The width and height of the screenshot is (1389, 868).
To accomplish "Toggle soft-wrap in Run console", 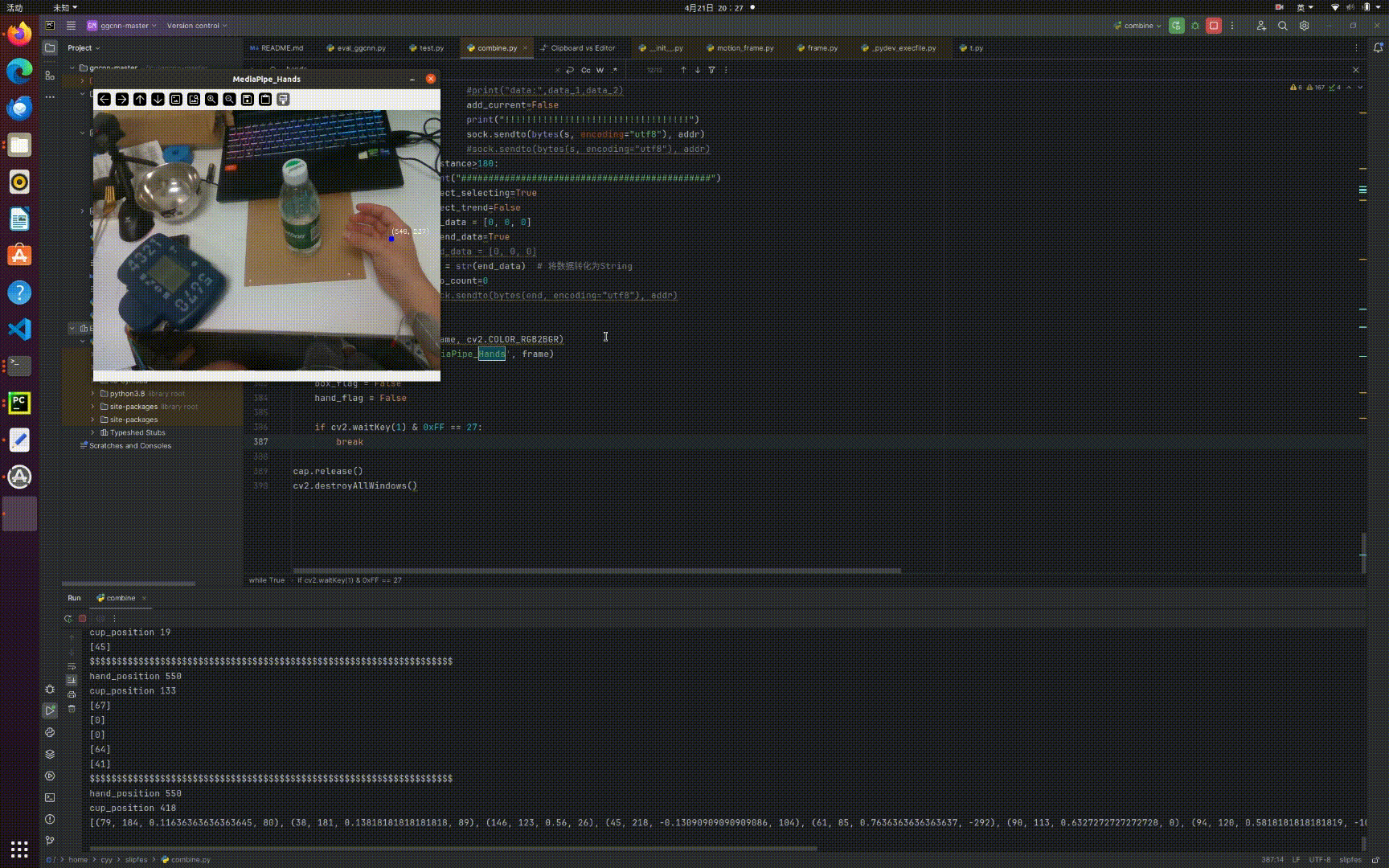I will tap(72, 666).
